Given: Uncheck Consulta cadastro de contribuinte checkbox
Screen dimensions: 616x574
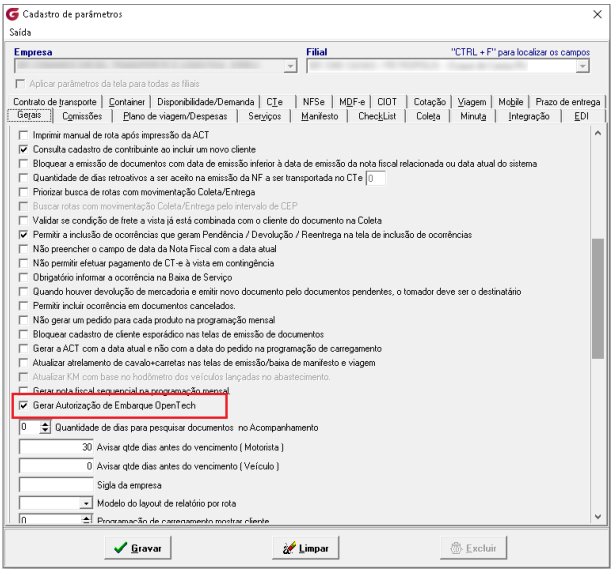Looking at the screenshot, I should (x=24, y=150).
